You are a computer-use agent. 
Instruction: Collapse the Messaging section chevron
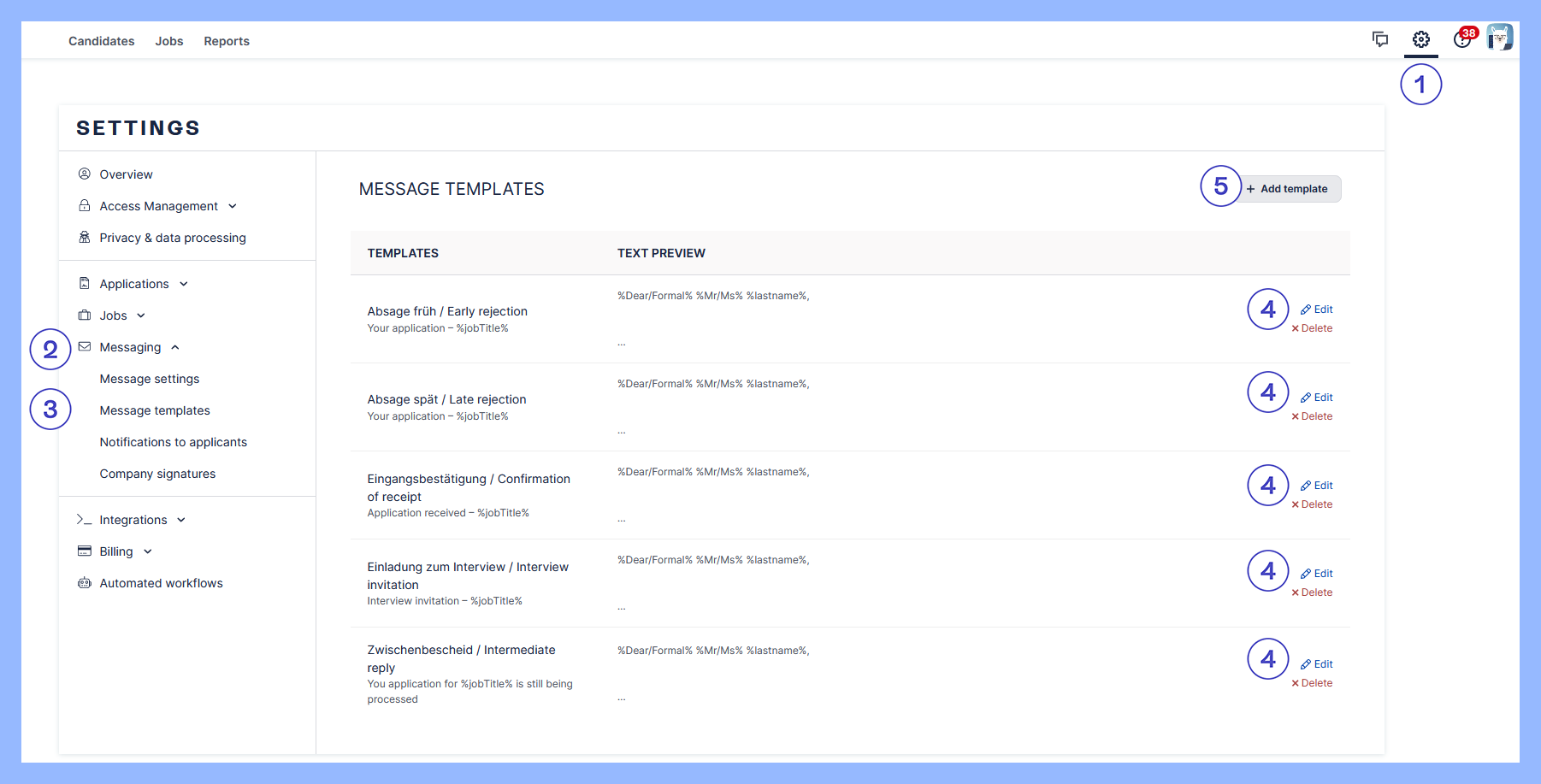[x=175, y=347]
